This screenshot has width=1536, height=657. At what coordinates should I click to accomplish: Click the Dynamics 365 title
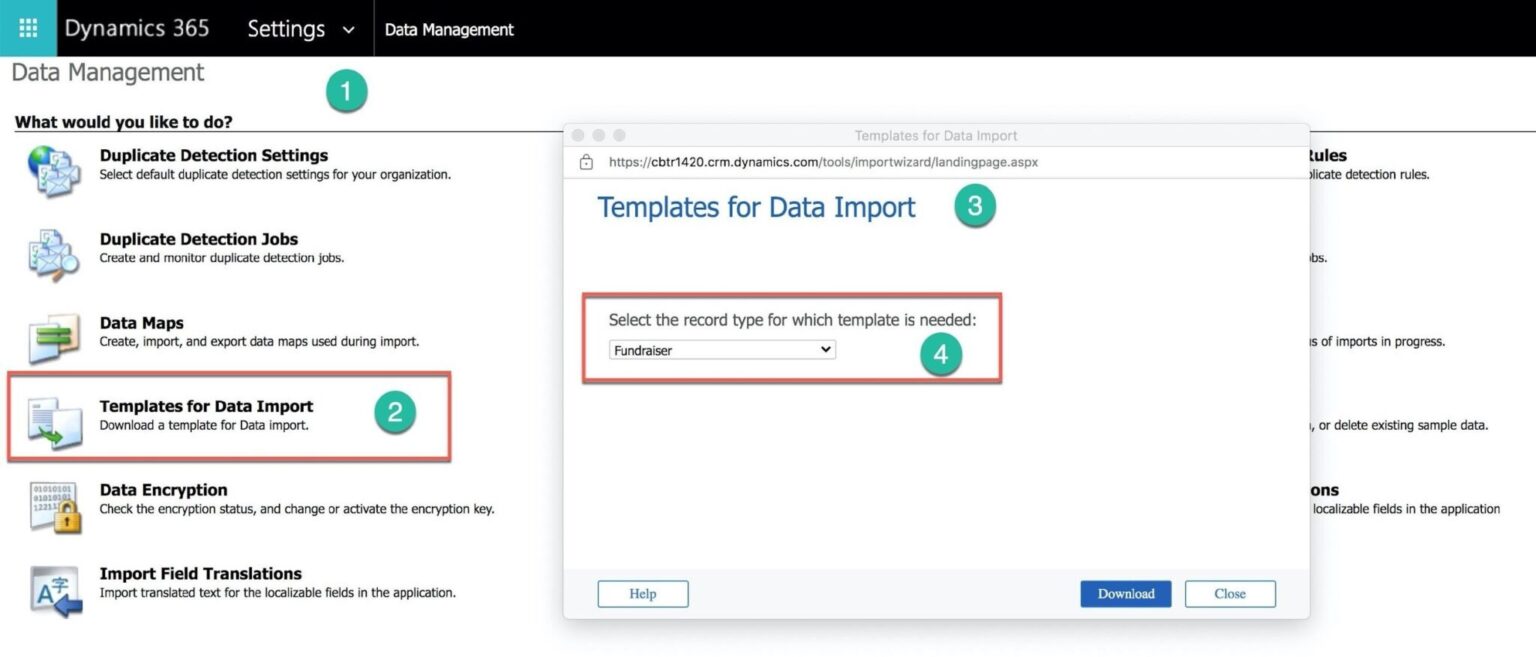coord(137,29)
